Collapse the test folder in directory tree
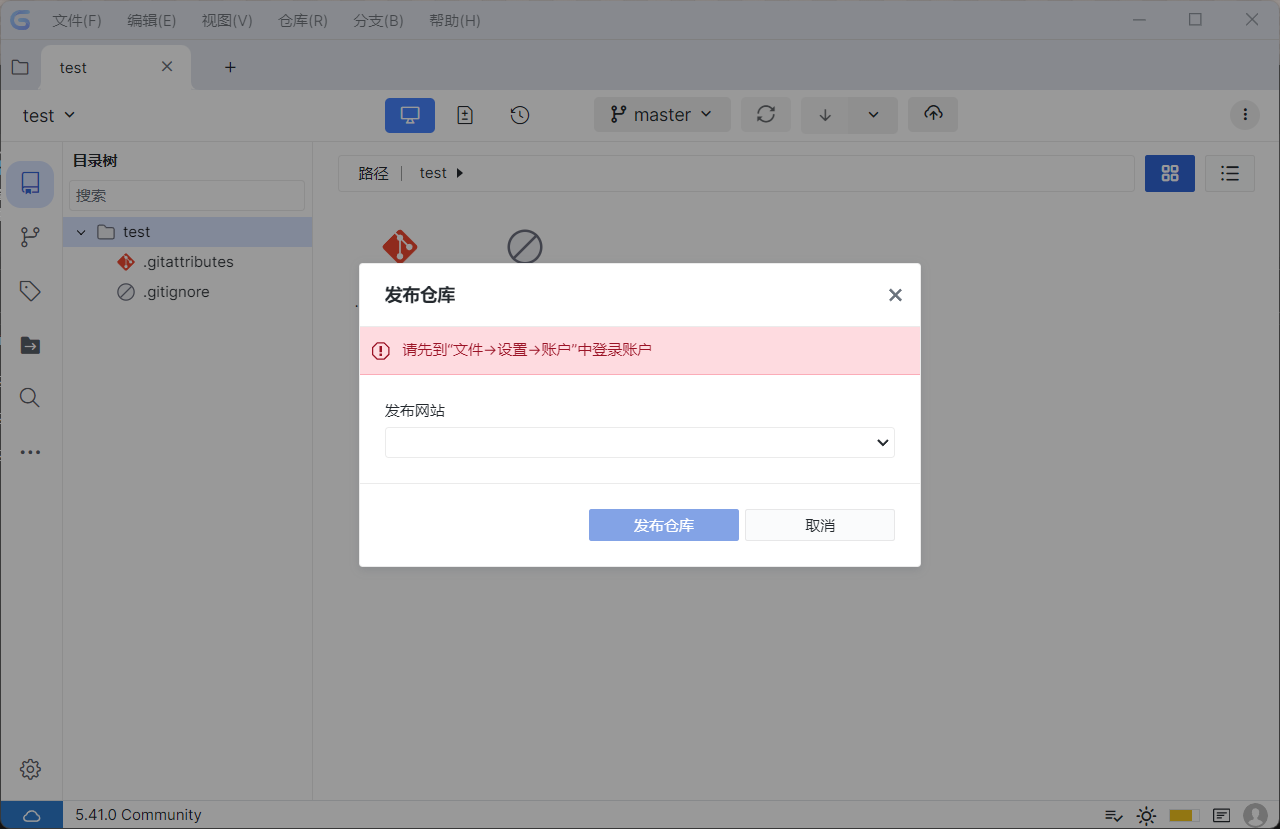This screenshot has width=1280, height=829. click(x=81, y=231)
